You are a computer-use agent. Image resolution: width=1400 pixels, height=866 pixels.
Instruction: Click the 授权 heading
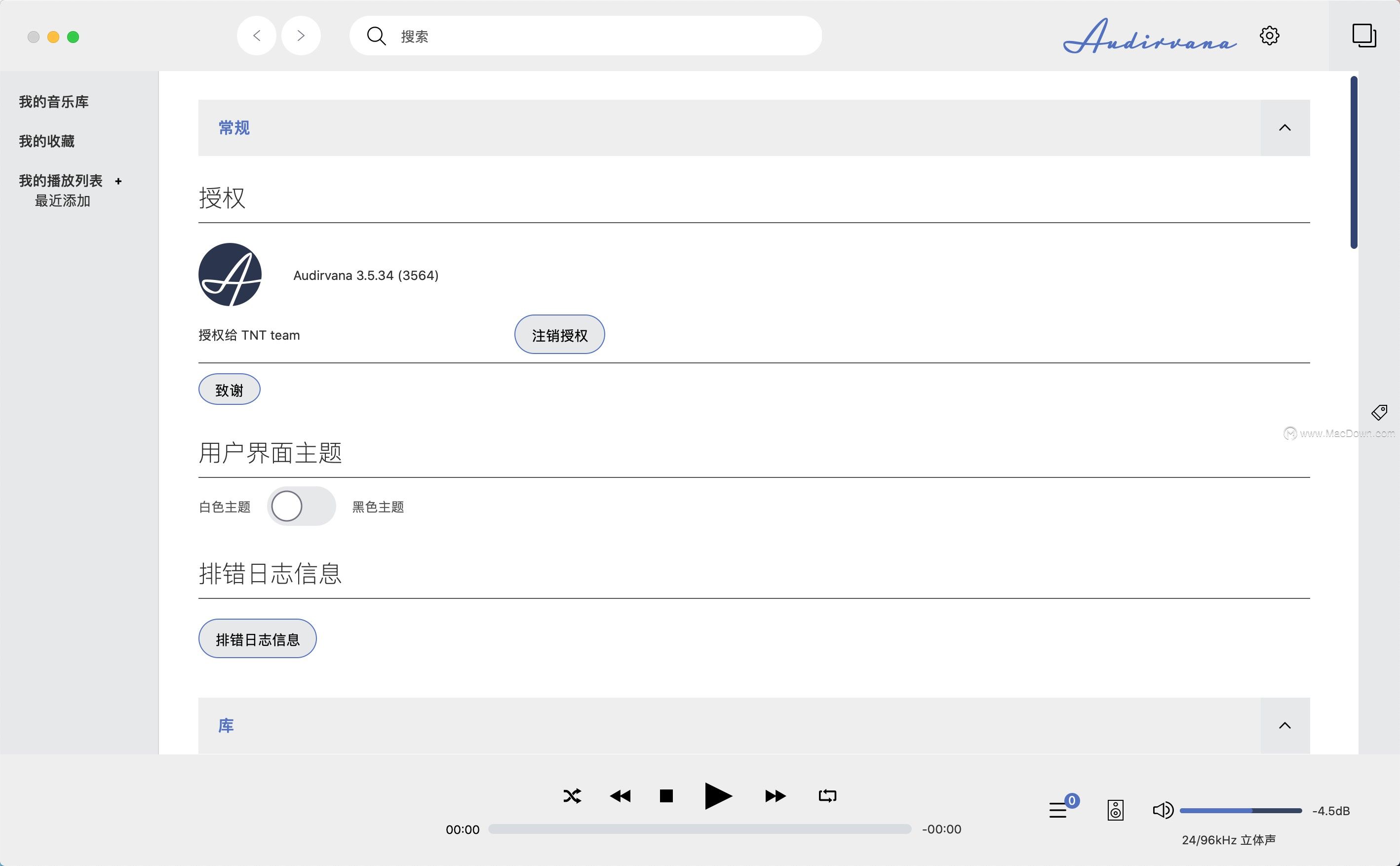coord(222,198)
